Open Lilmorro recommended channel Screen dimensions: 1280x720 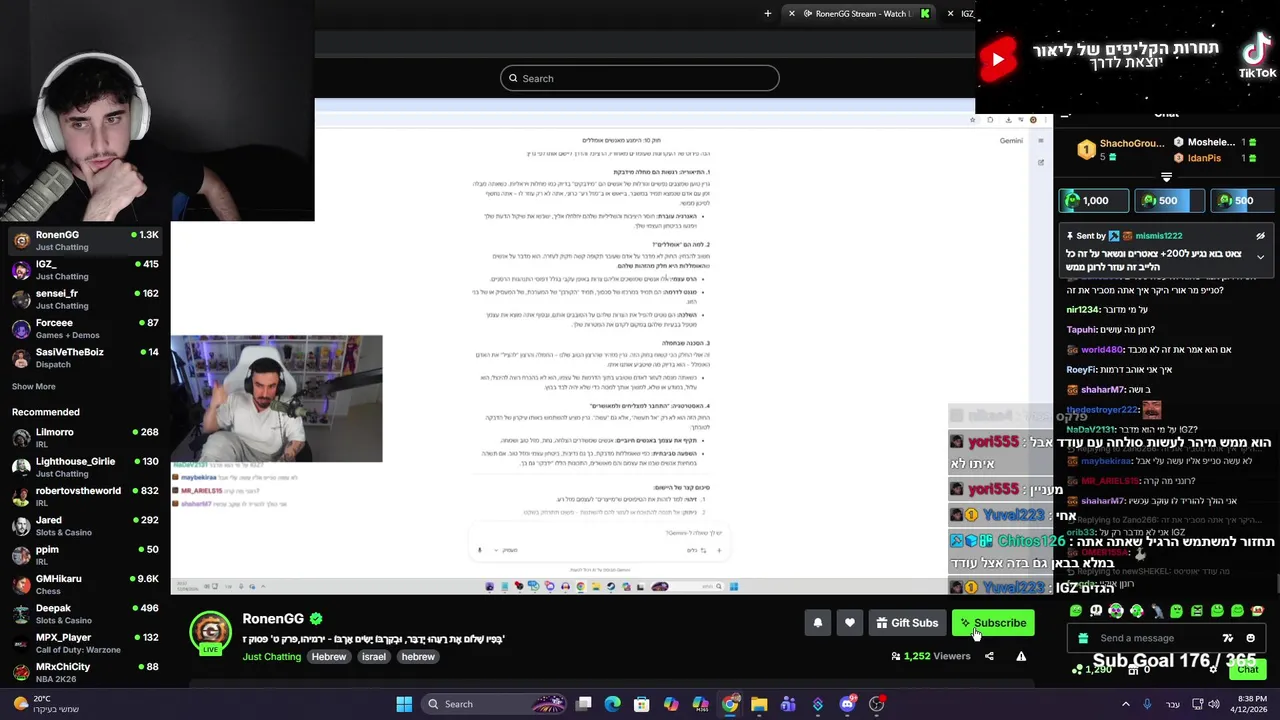coord(85,437)
